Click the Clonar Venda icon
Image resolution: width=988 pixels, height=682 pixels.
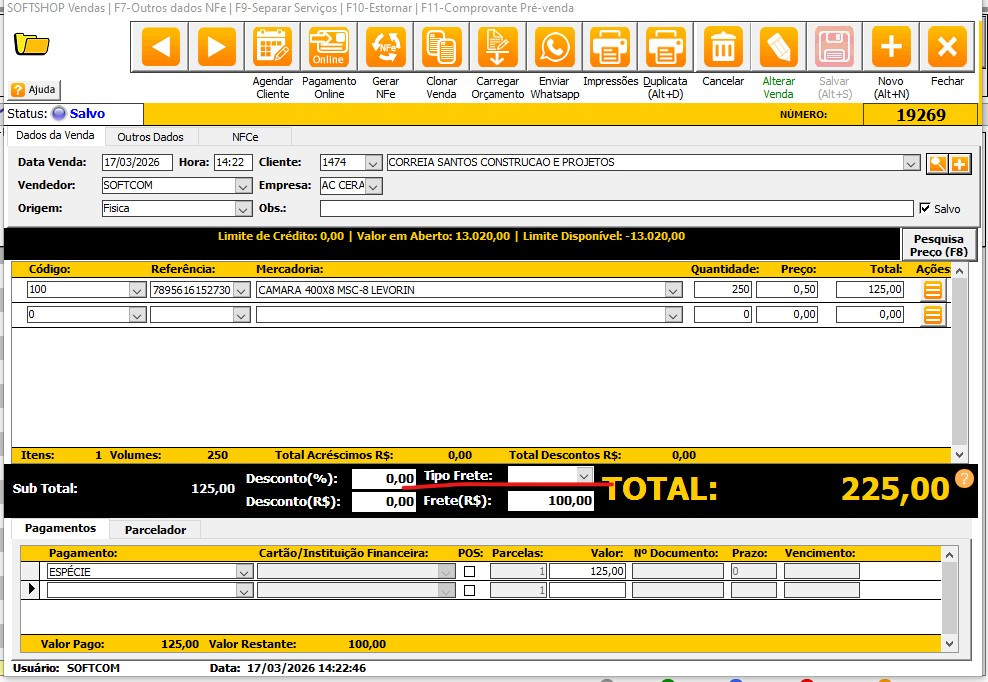[441, 47]
